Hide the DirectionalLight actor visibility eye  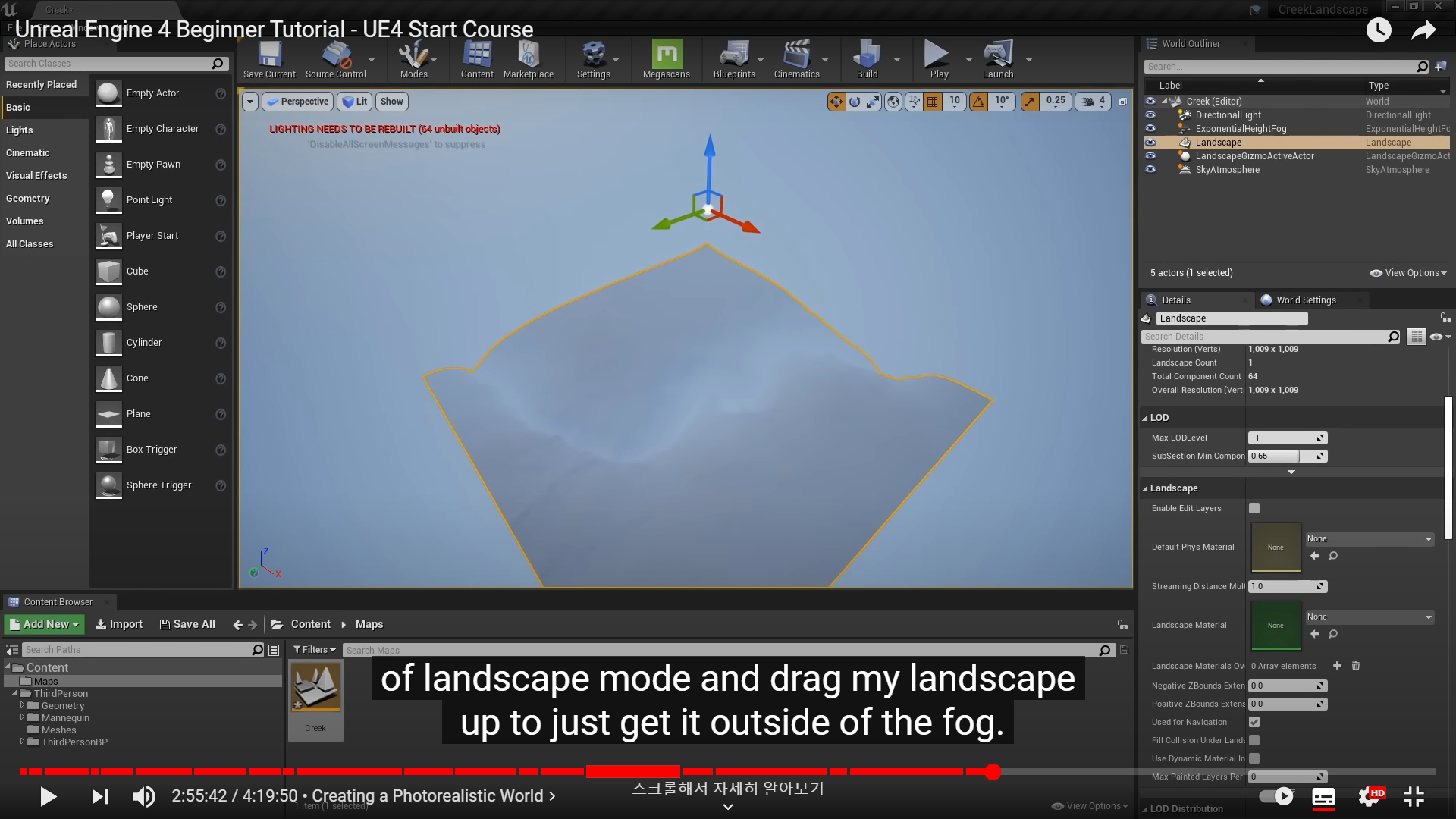click(x=1150, y=115)
